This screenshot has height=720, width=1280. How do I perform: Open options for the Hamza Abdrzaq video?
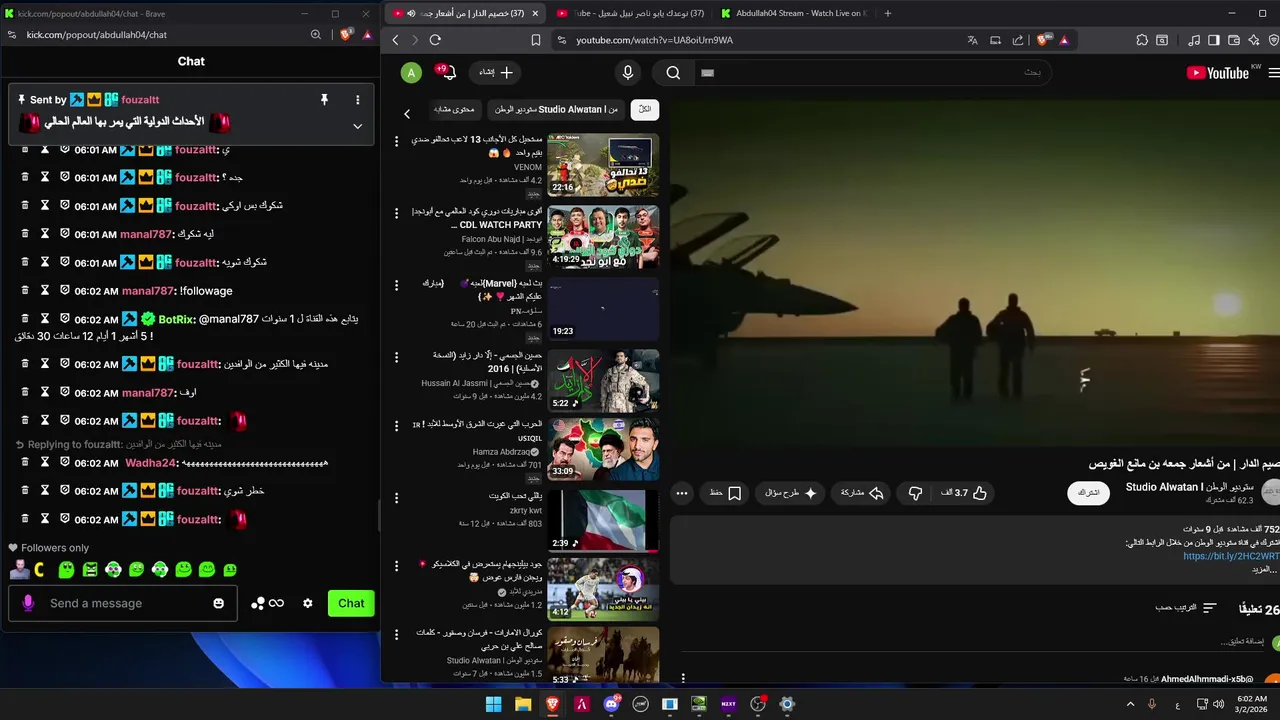[x=397, y=426]
